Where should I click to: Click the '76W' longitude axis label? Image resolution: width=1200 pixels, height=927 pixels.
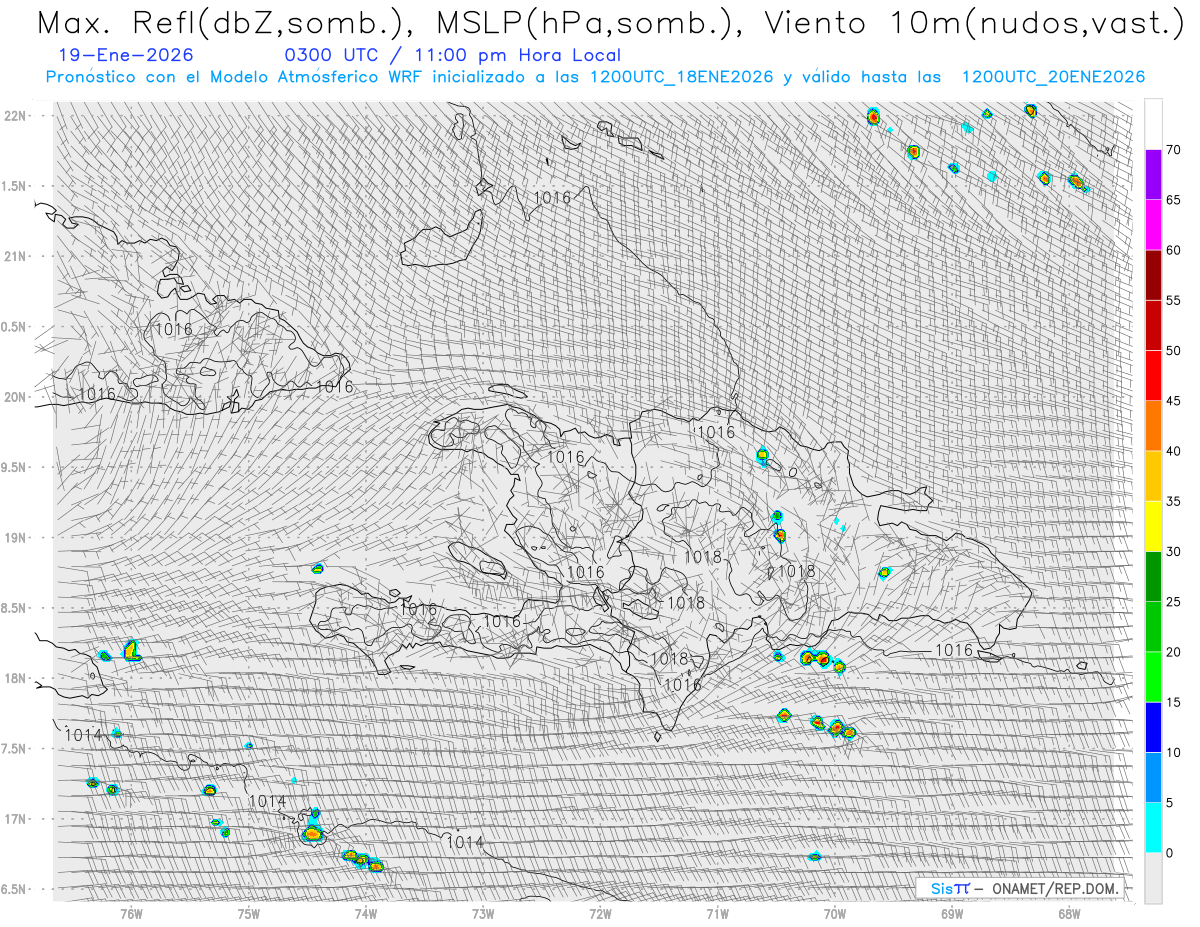click(131, 913)
